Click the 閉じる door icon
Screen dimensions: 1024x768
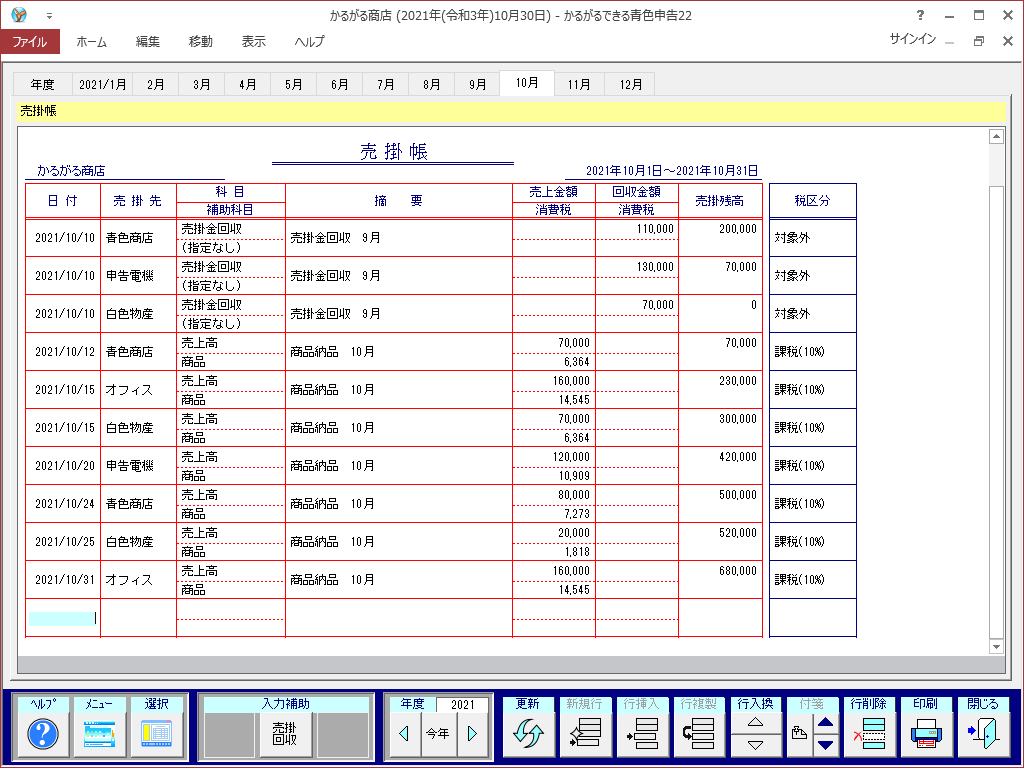pyautogui.click(x=983, y=734)
